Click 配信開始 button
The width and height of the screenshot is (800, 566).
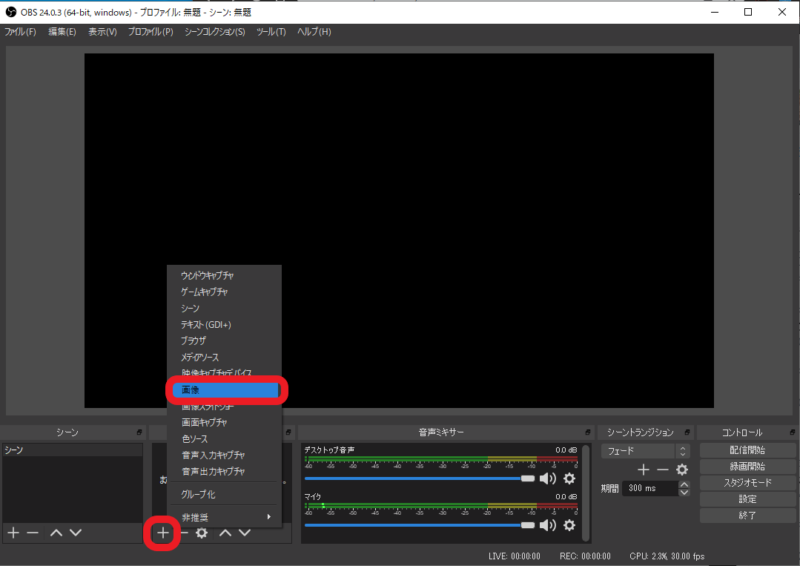pyautogui.click(x=747, y=450)
